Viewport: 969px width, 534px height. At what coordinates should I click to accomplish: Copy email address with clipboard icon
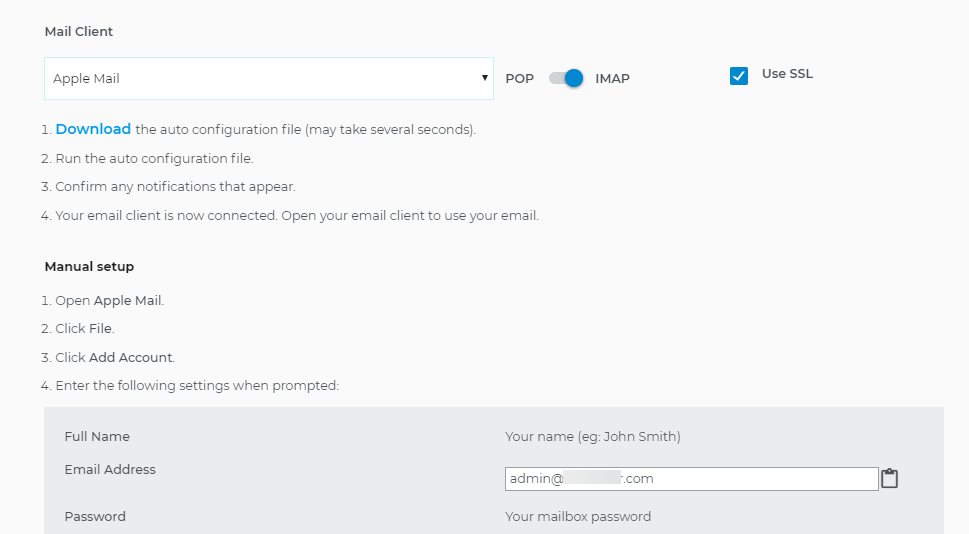[x=889, y=478]
